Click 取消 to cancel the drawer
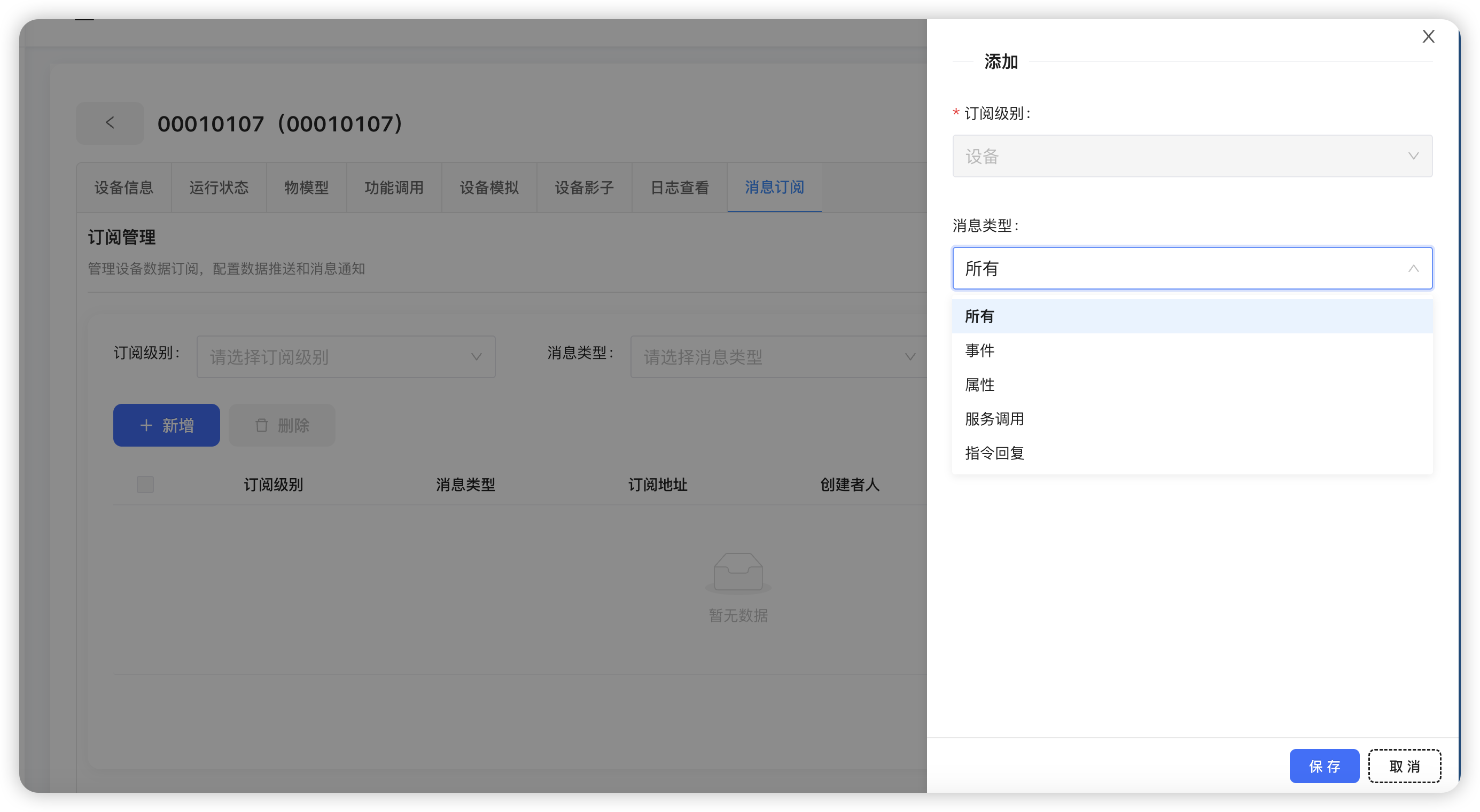Image resolution: width=1480 pixels, height=812 pixels. [1405, 766]
